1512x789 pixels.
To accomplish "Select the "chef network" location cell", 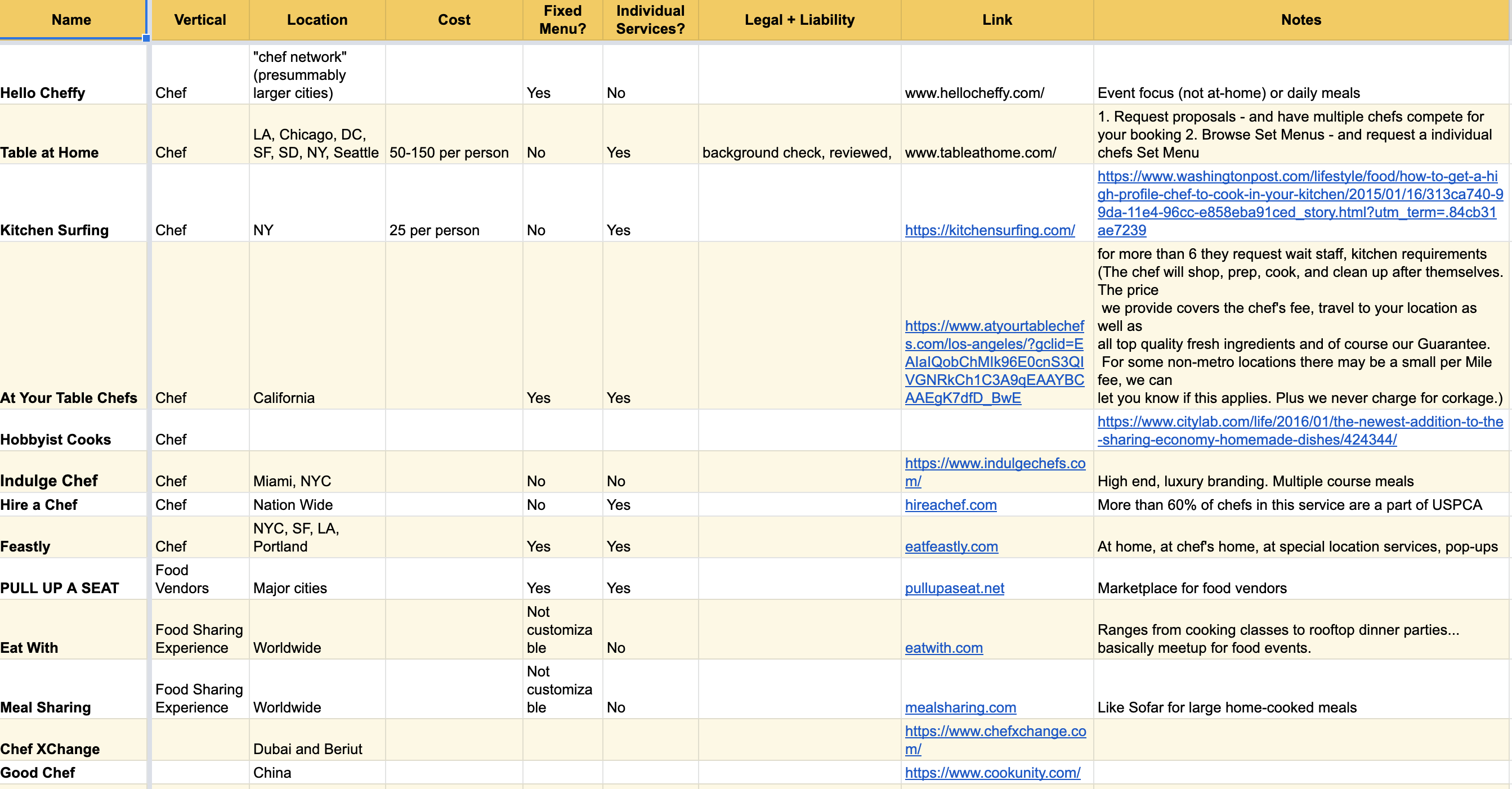I will pos(317,75).
